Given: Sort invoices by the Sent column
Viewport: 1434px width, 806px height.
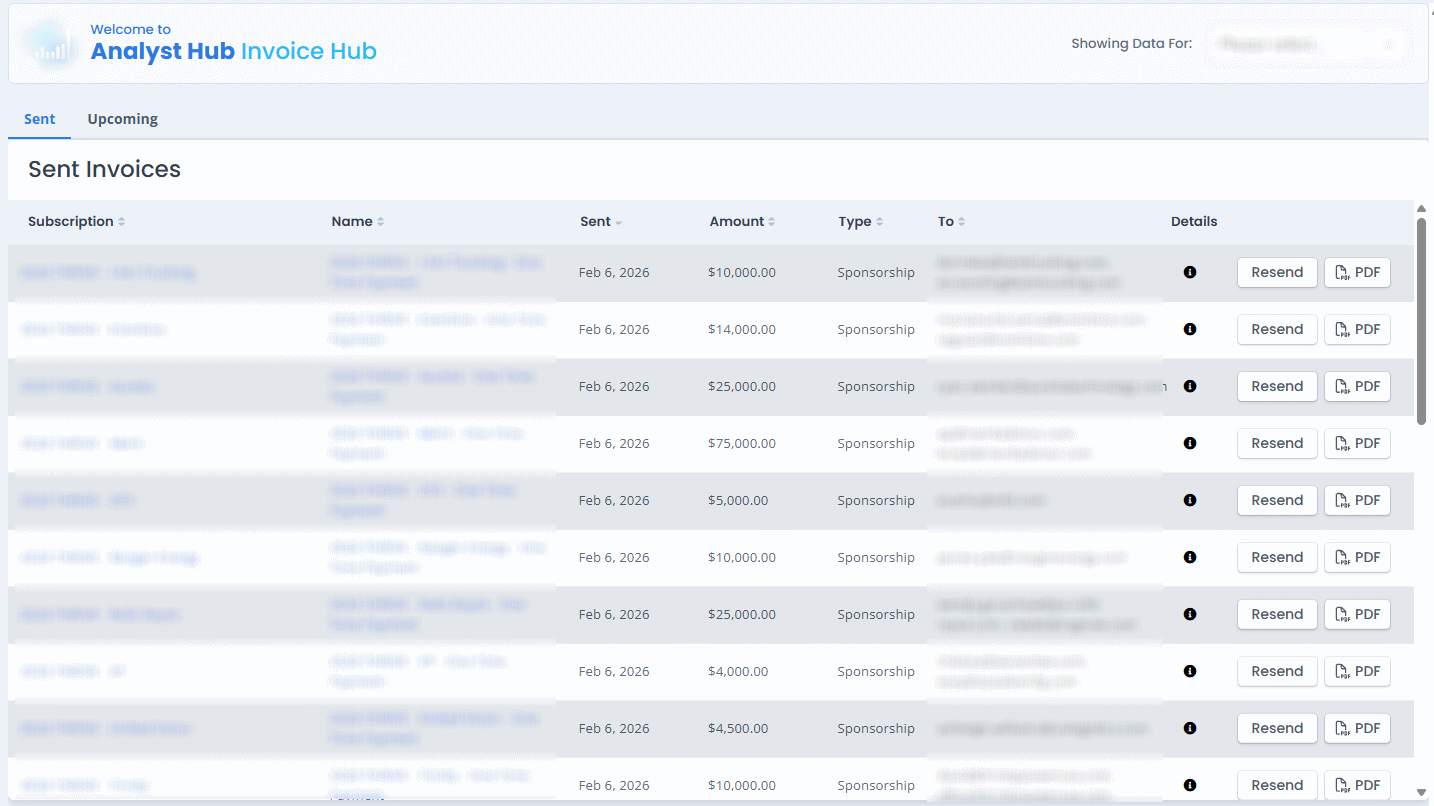Looking at the screenshot, I should (600, 221).
